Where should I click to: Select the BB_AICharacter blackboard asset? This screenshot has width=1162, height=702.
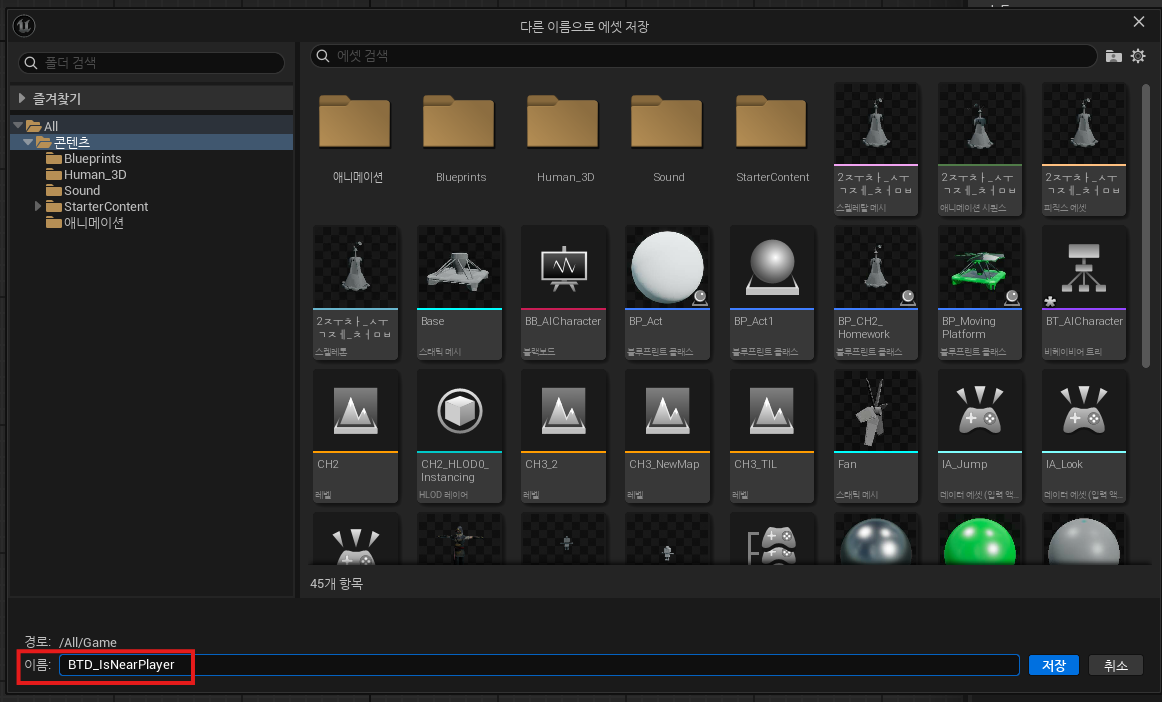(x=563, y=293)
